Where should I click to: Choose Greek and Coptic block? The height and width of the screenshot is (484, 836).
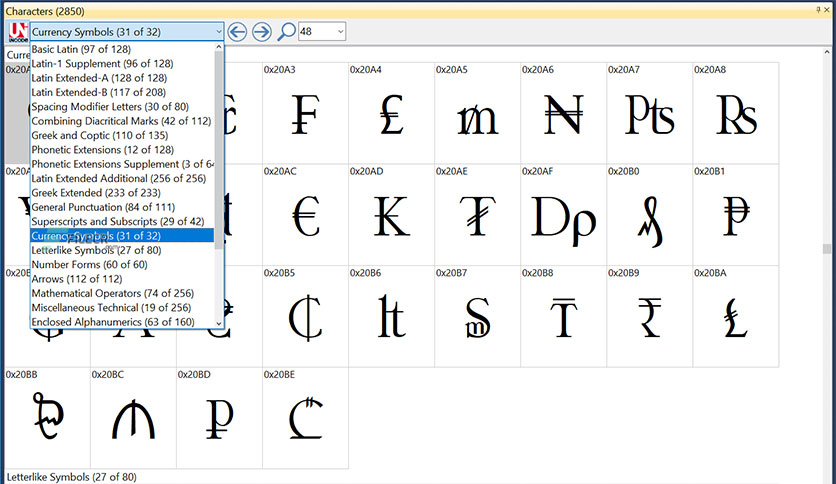[x=100, y=135]
